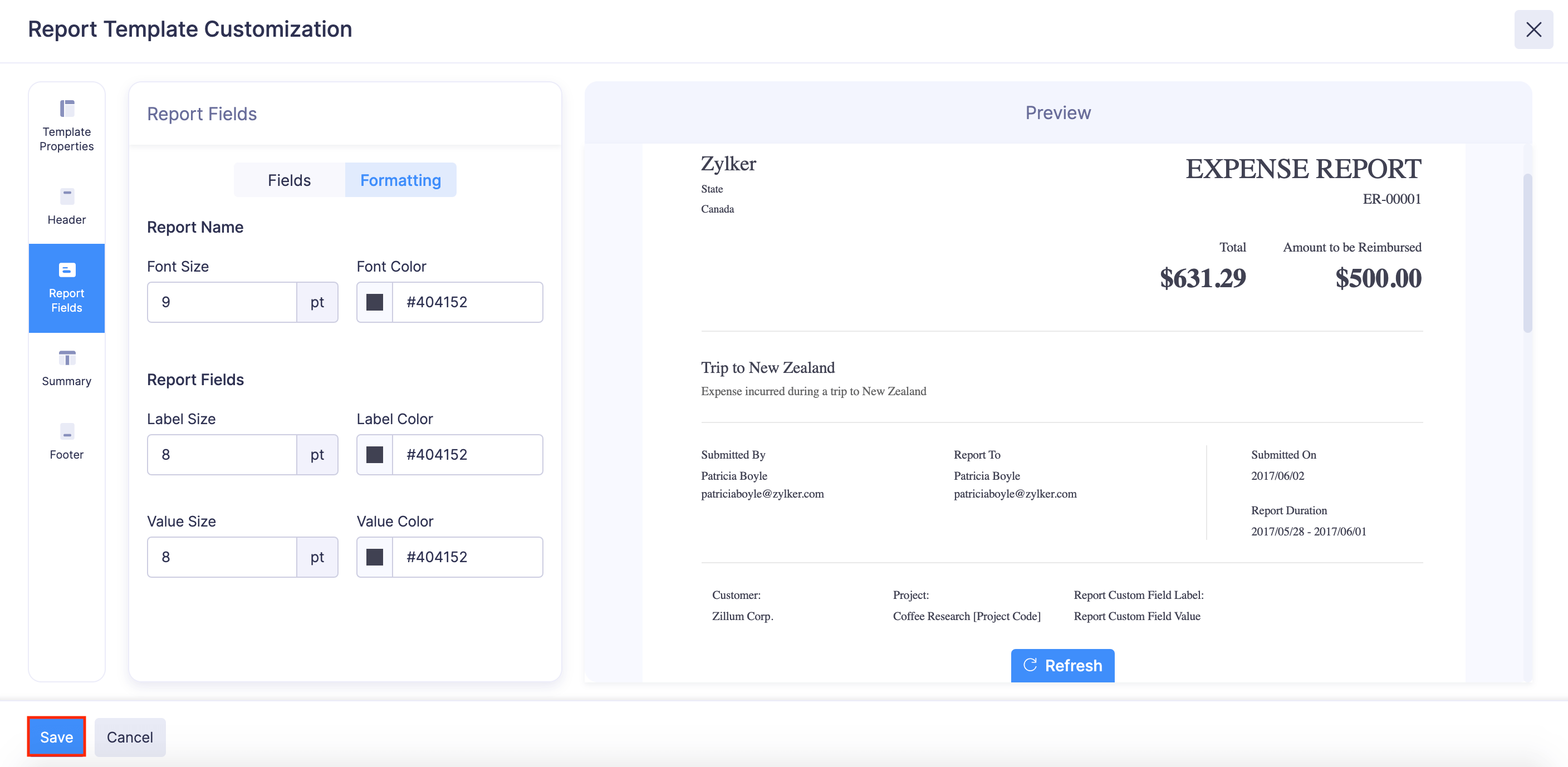Edit the Value Size field
Screen dimensions: 1568x767
(x=222, y=557)
